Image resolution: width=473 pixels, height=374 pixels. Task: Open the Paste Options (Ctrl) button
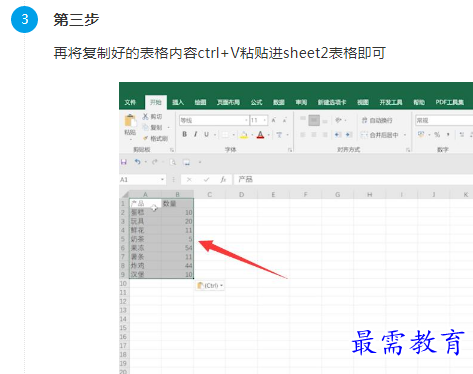pyautogui.click(x=210, y=286)
